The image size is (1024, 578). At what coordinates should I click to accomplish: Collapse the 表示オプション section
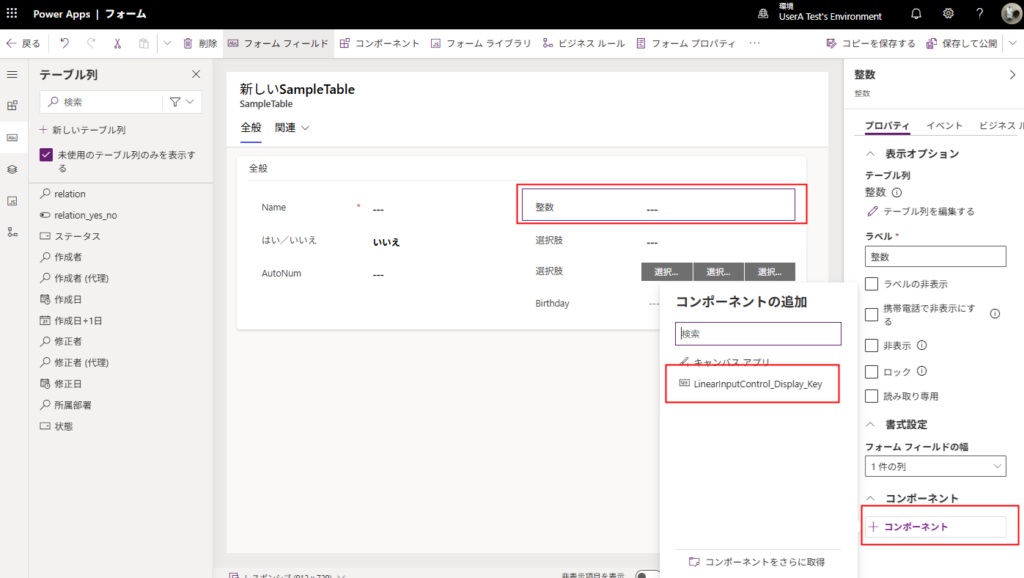click(x=870, y=154)
